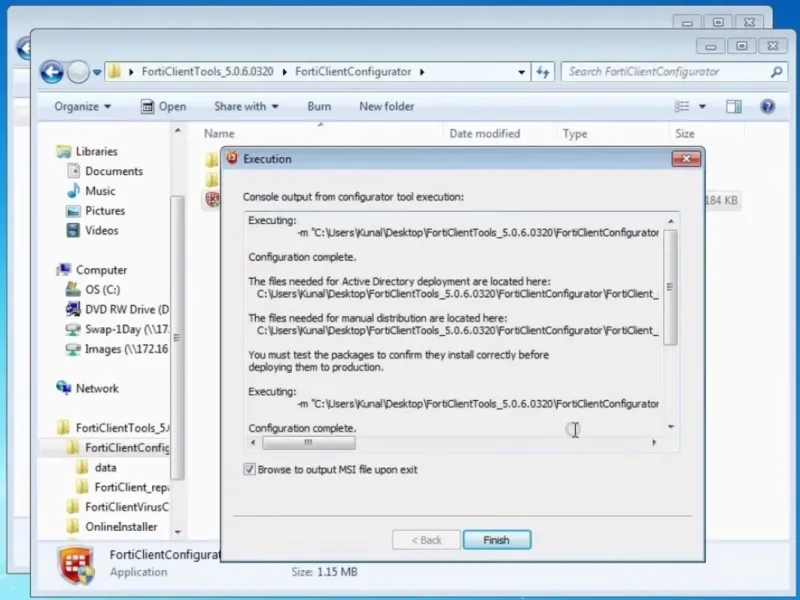Image resolution: width=800 pixels, height=600 pixels.
Task: Select Network in navigation pane
Action: [x=97, y=389]
